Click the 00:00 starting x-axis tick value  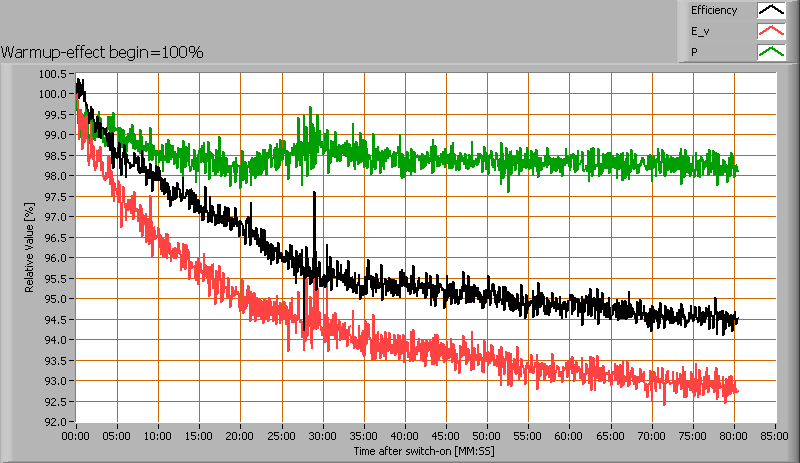(x=76, y=436)
